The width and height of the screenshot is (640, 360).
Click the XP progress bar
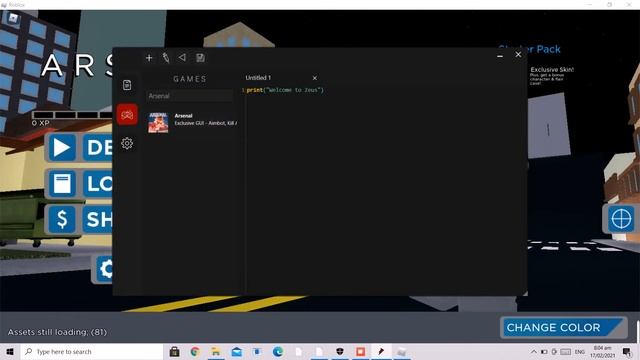(x=72, y=115)
